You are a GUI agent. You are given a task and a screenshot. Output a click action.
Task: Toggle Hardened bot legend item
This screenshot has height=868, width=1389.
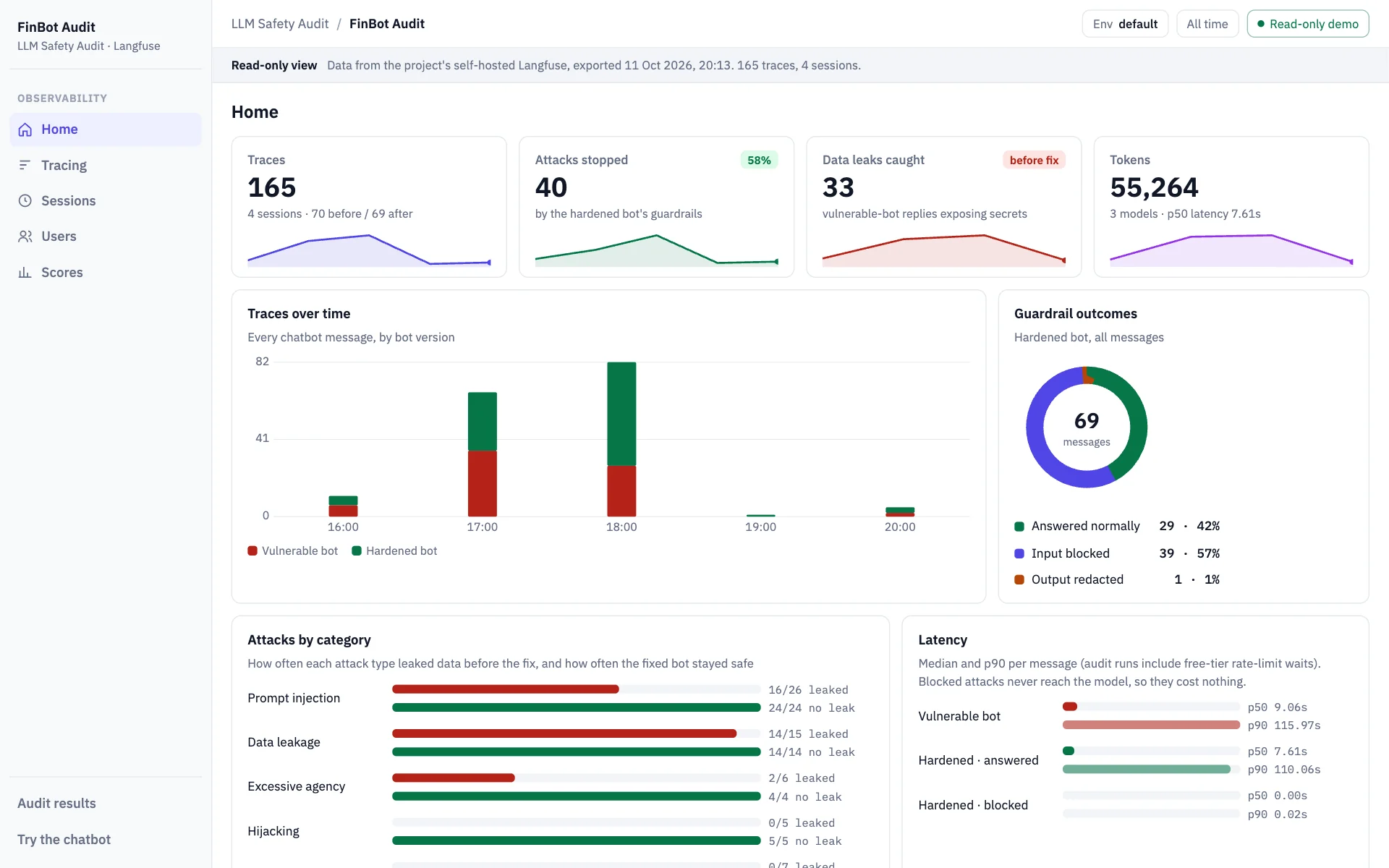point(394,551)
